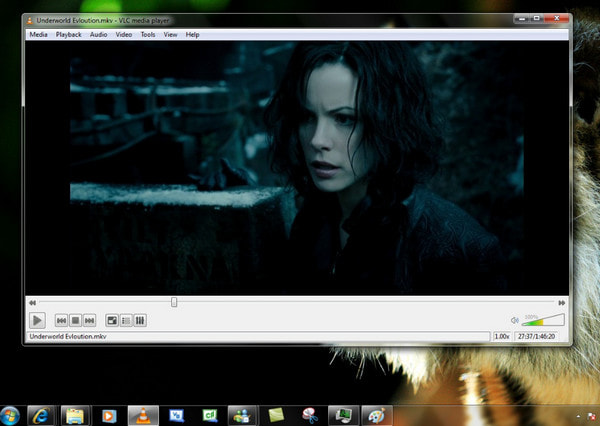Mute audio via the speaker icon
The width and height of the screenshot is (600, 426).
click(515, 320)
